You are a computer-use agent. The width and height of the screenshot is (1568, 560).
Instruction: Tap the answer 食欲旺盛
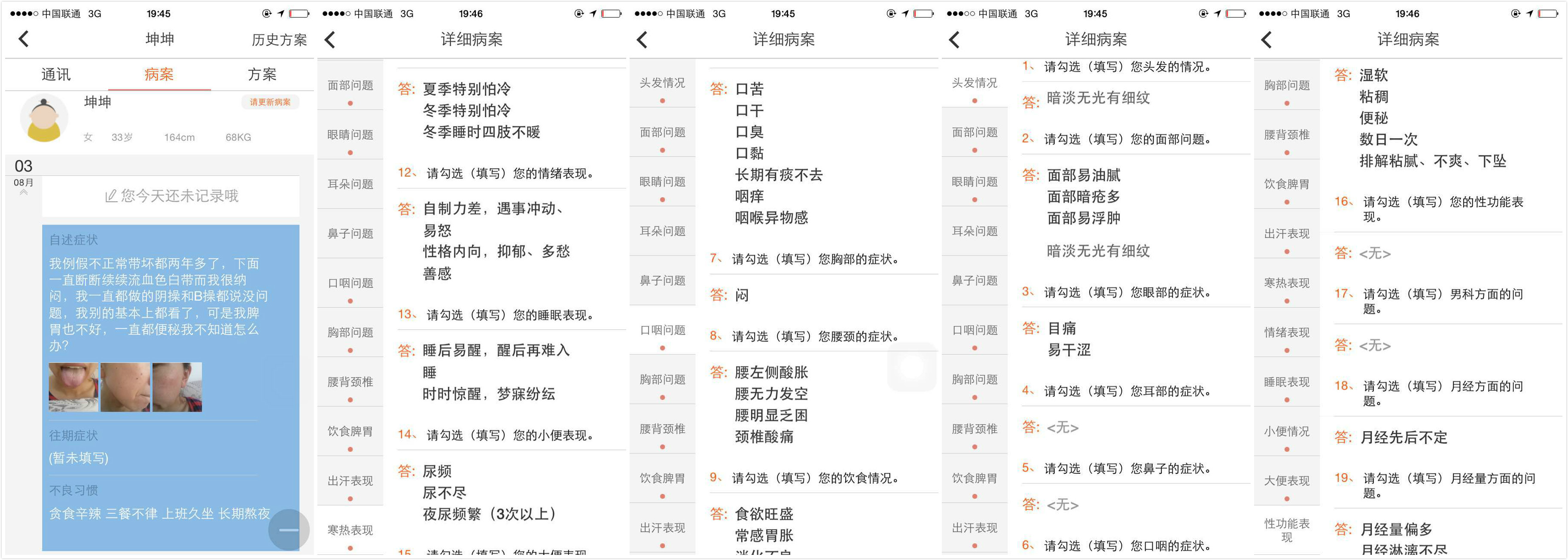[x=764, y=514]
